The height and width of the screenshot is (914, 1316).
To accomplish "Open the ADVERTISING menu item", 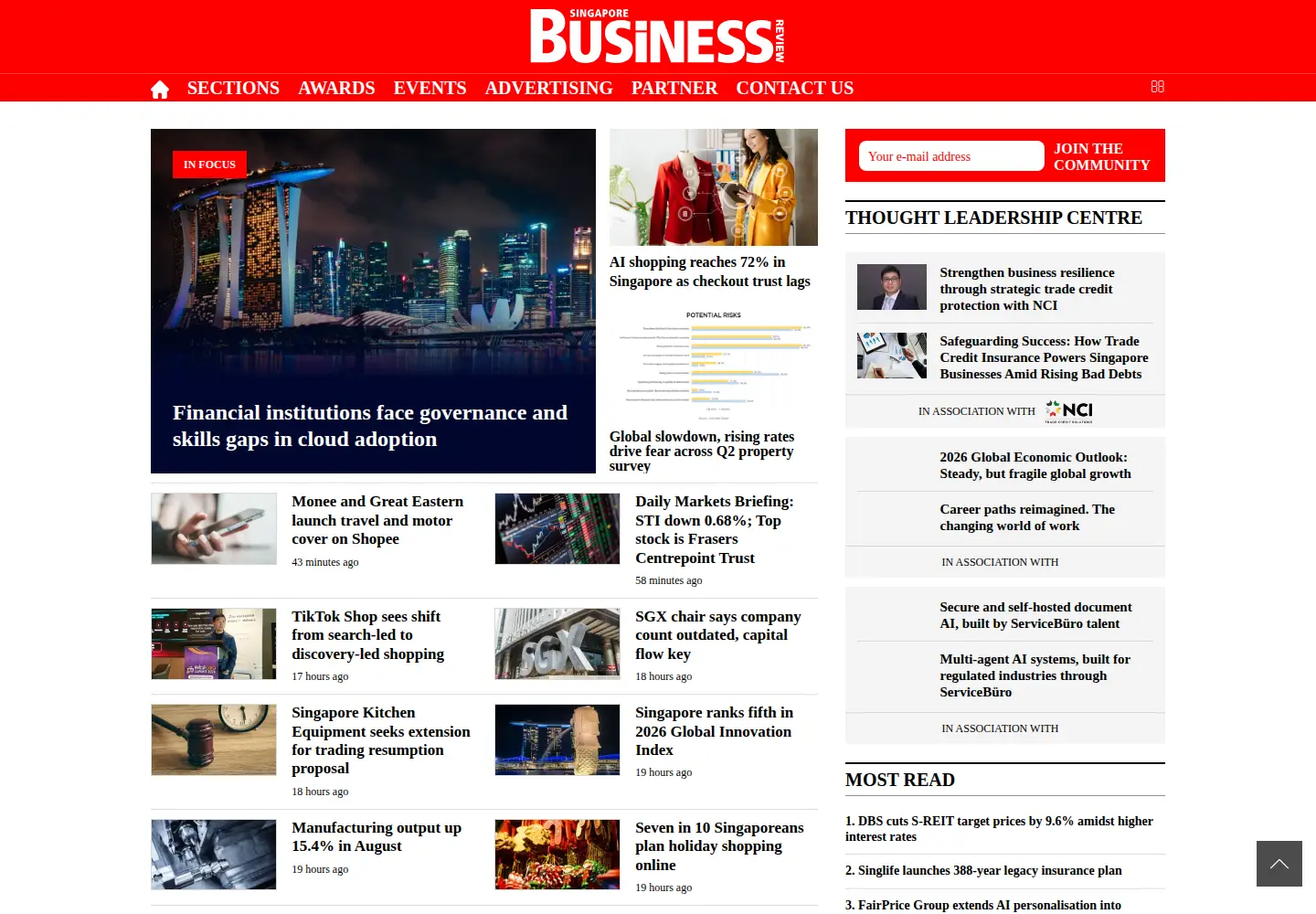I will click(x=548, y=88).
